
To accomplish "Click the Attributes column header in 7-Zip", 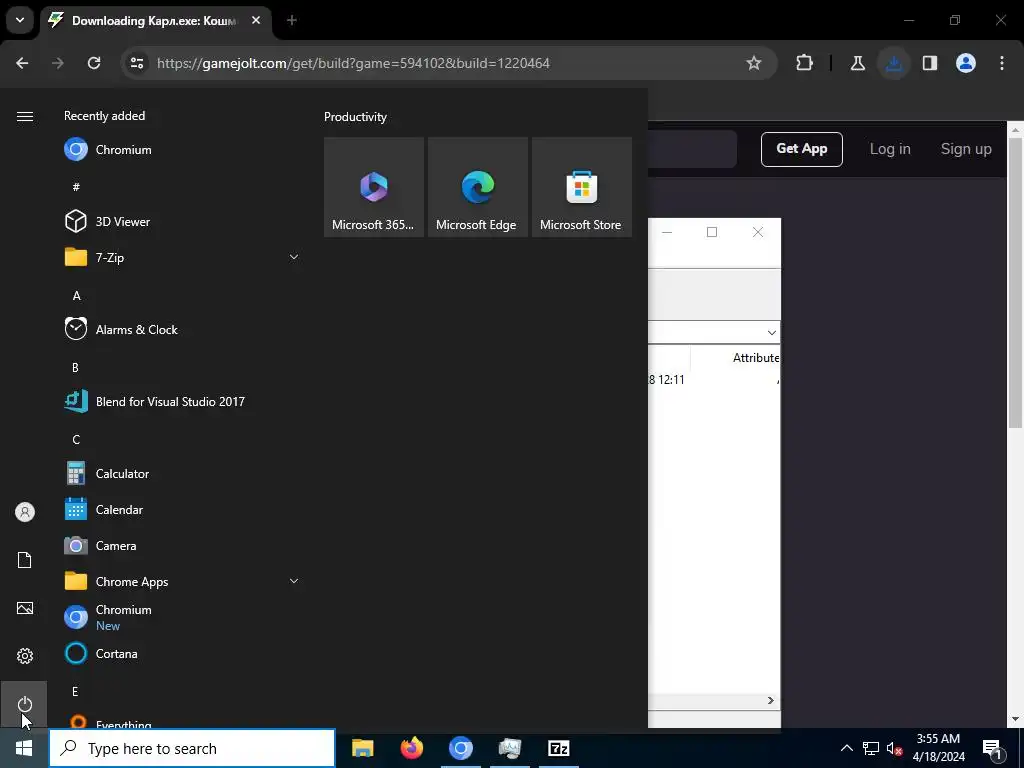I will [x=755, y=358].
